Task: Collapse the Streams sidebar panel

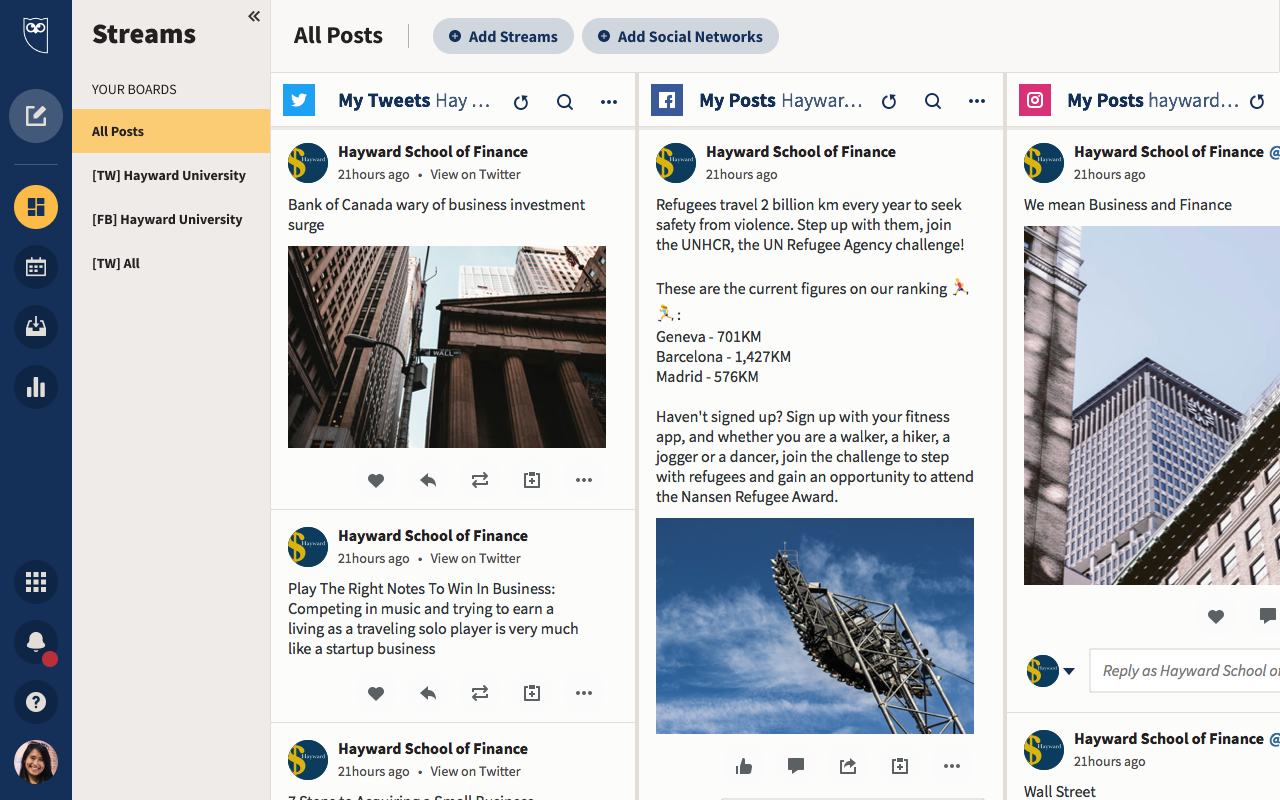Action: [254, 16]
